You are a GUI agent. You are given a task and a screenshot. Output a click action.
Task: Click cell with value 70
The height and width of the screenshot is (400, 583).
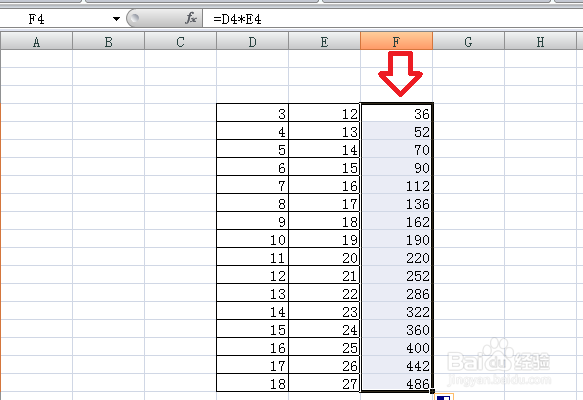click(396, 149)
